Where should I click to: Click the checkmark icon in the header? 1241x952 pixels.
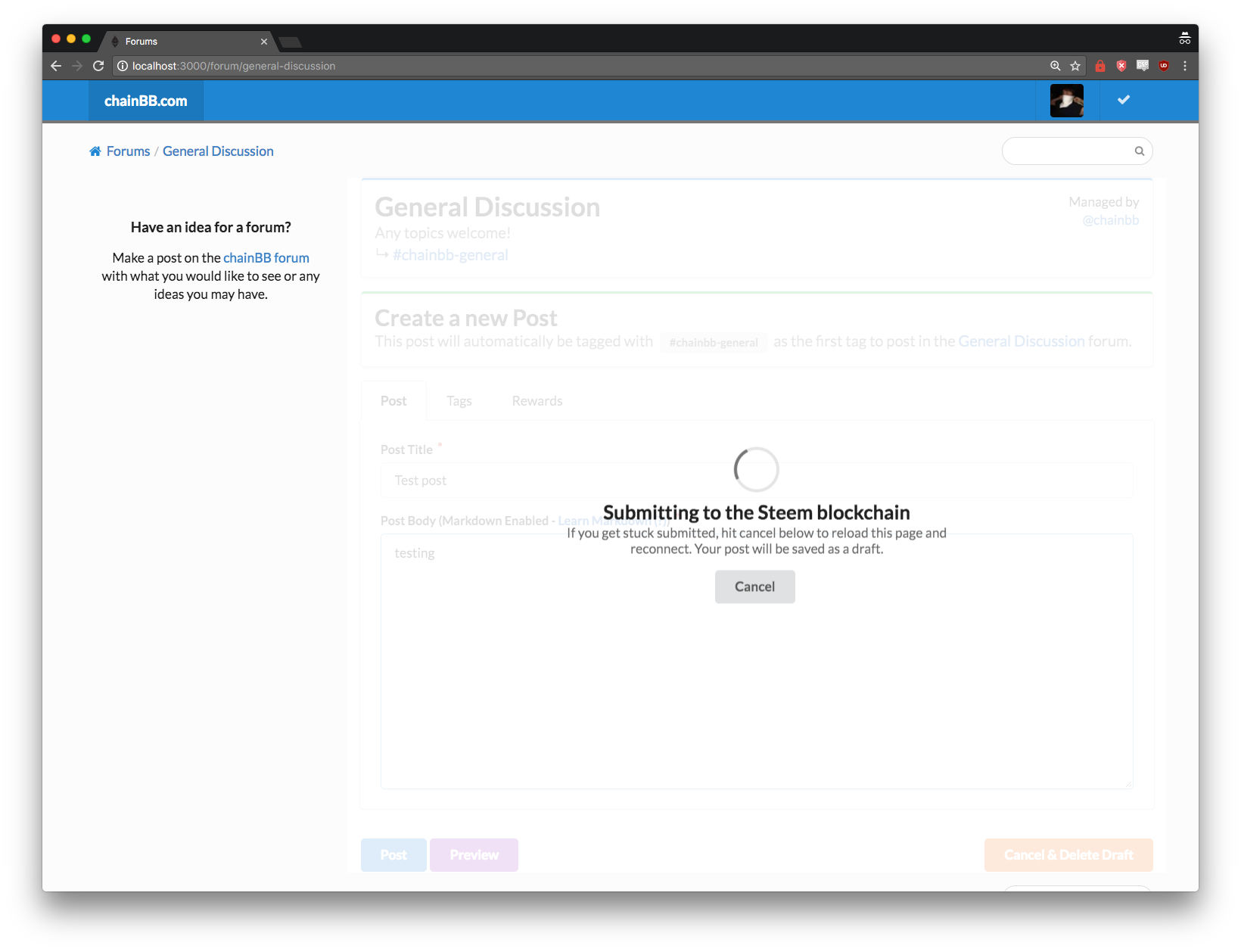(1124, 100)
